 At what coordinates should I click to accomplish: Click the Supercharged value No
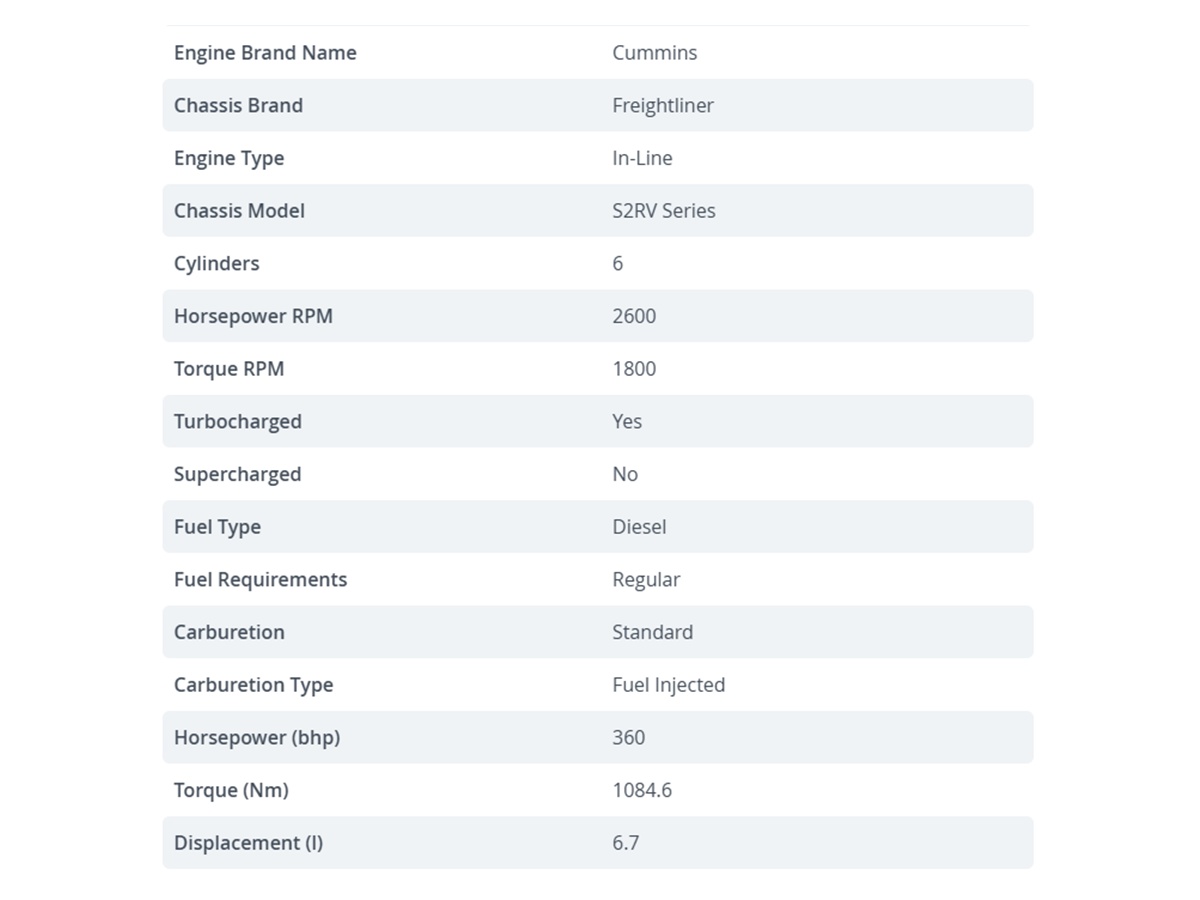pos(625,474)
